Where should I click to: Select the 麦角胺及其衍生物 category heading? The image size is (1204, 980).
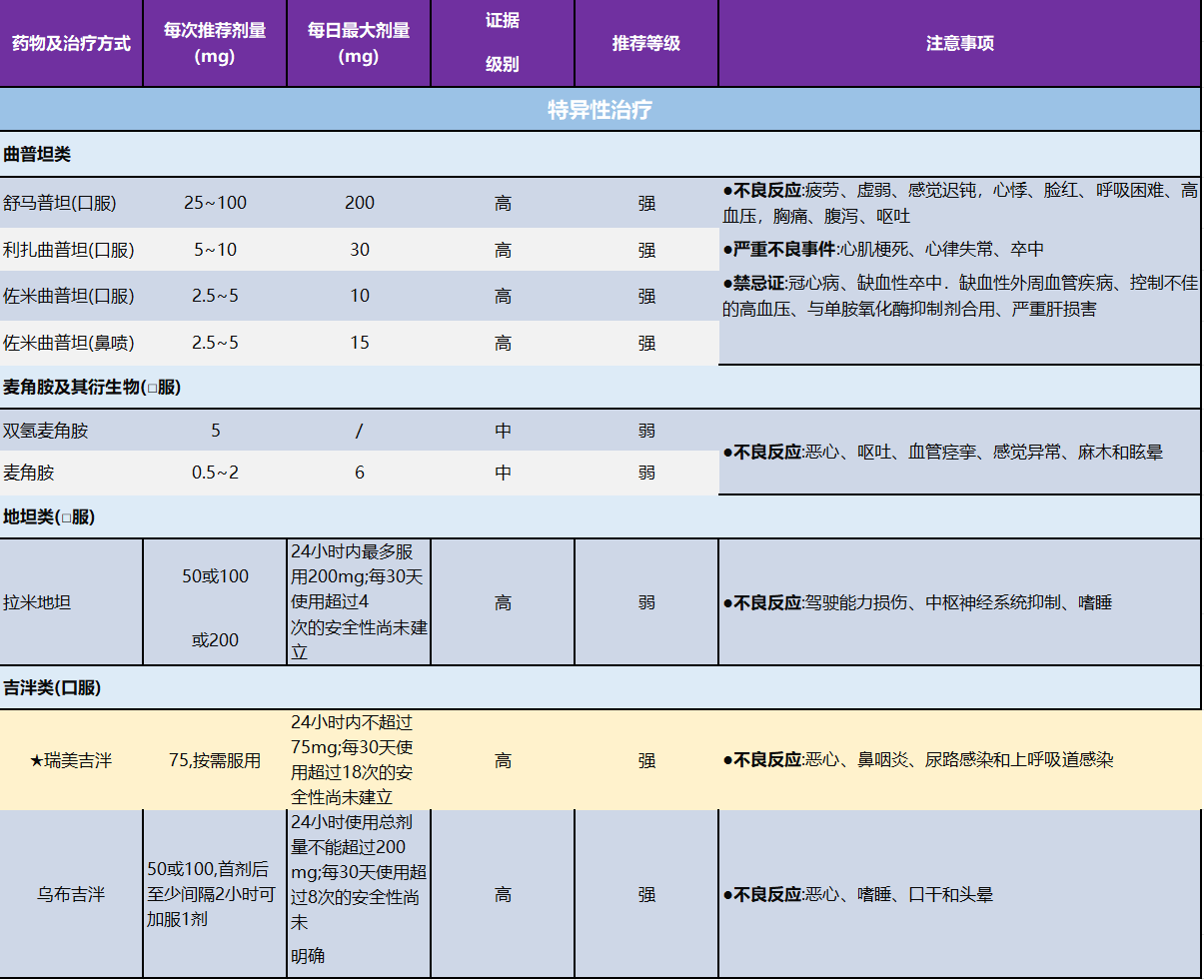92,388
